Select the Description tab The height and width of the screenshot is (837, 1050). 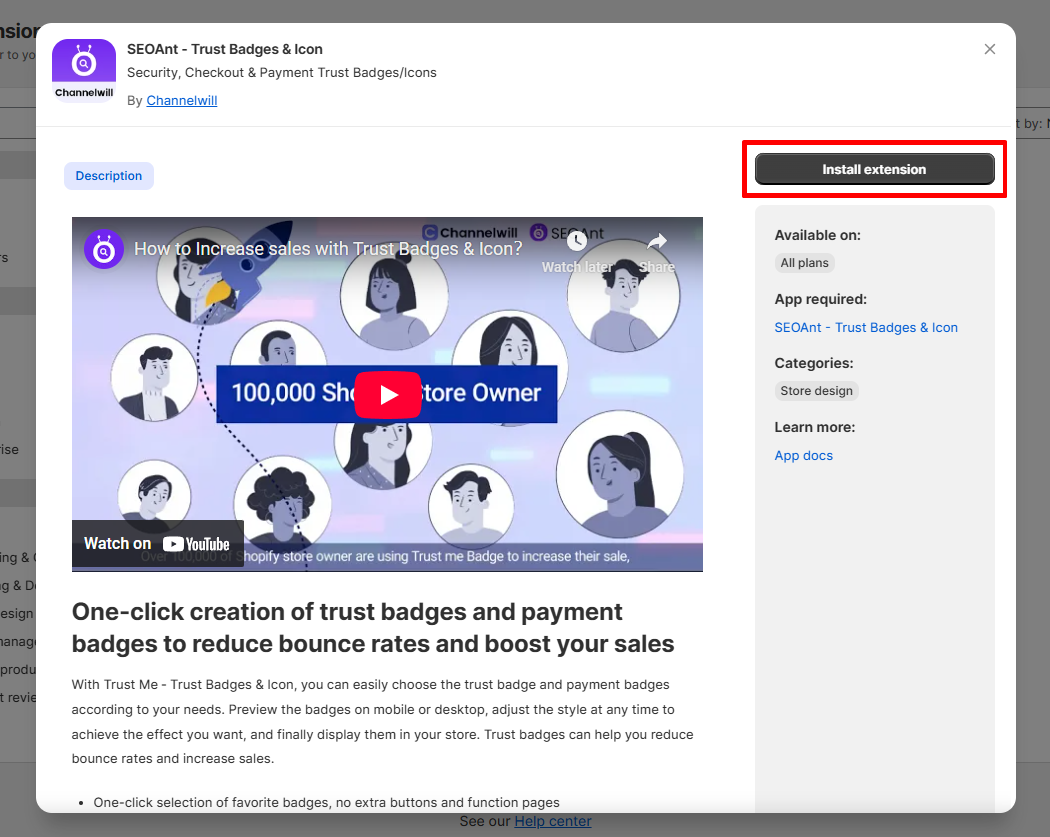[x=108, y=175]
